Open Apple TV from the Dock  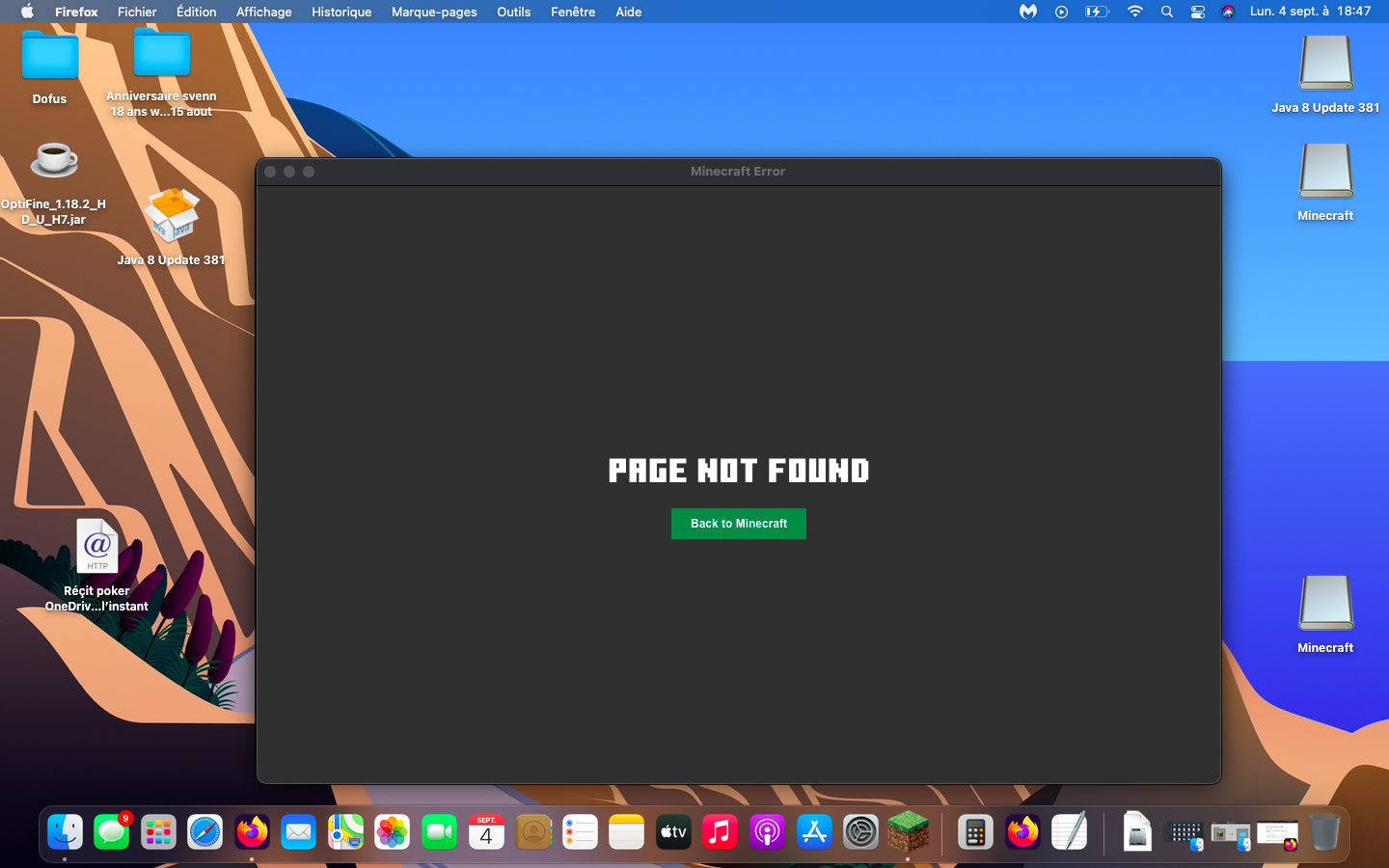pos(673,831)
